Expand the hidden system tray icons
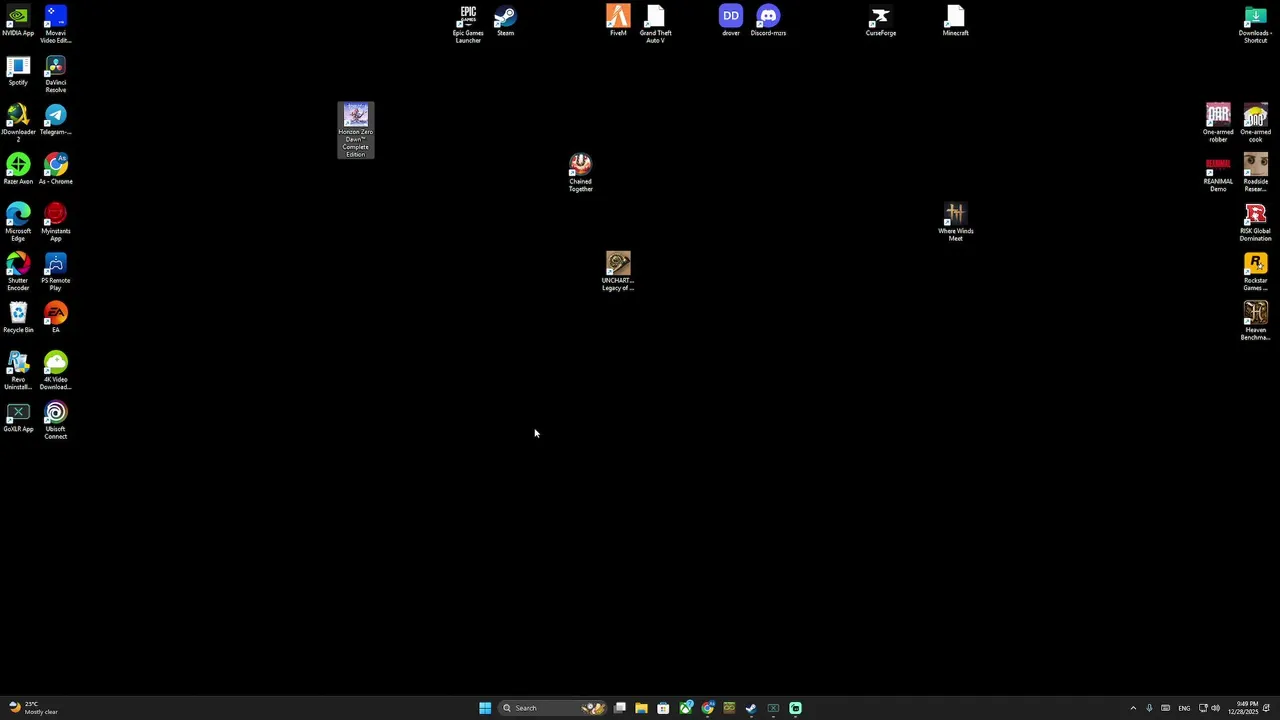Viewport: 1280px width, 720px height. [x=1133, y=708]
